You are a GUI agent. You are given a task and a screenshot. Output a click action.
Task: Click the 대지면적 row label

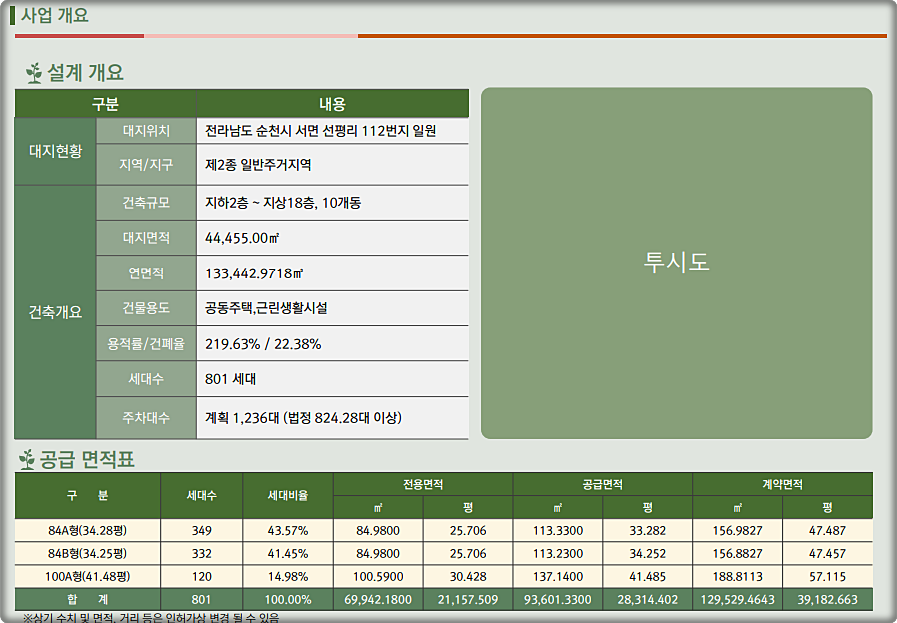tap(146, 238)
